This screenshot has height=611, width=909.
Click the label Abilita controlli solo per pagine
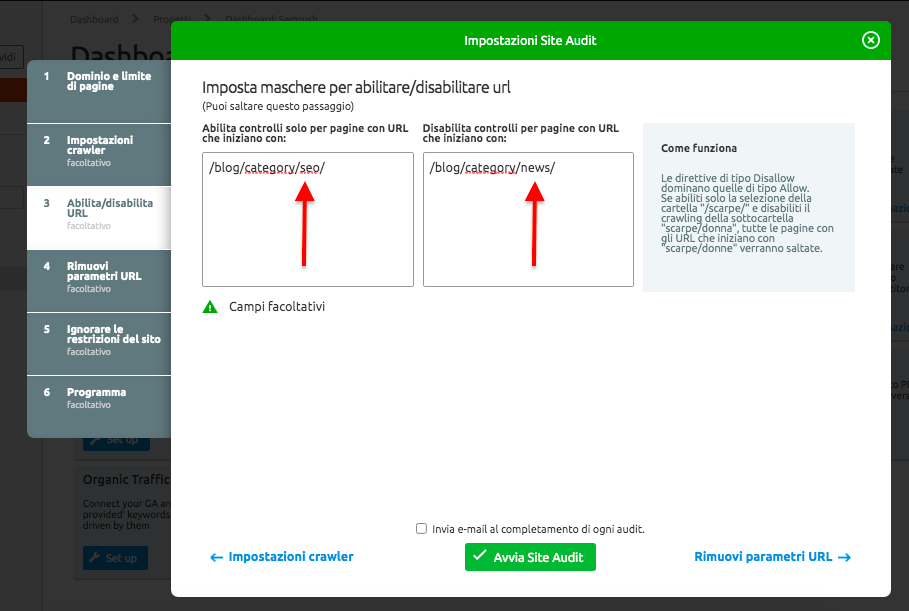(x=305, y=133)
